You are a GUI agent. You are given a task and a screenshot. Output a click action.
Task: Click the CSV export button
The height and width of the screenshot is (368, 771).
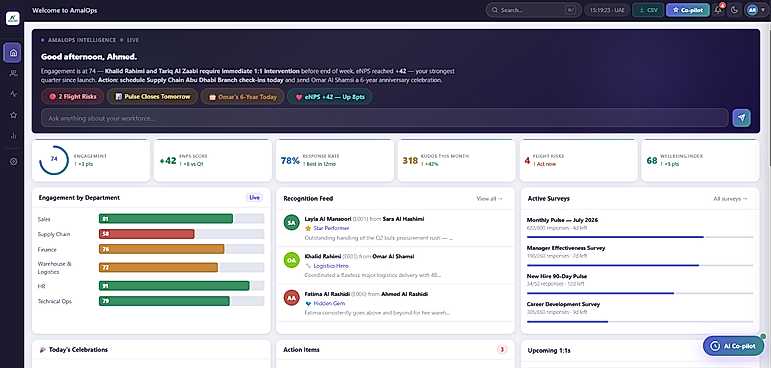(648, 10)
